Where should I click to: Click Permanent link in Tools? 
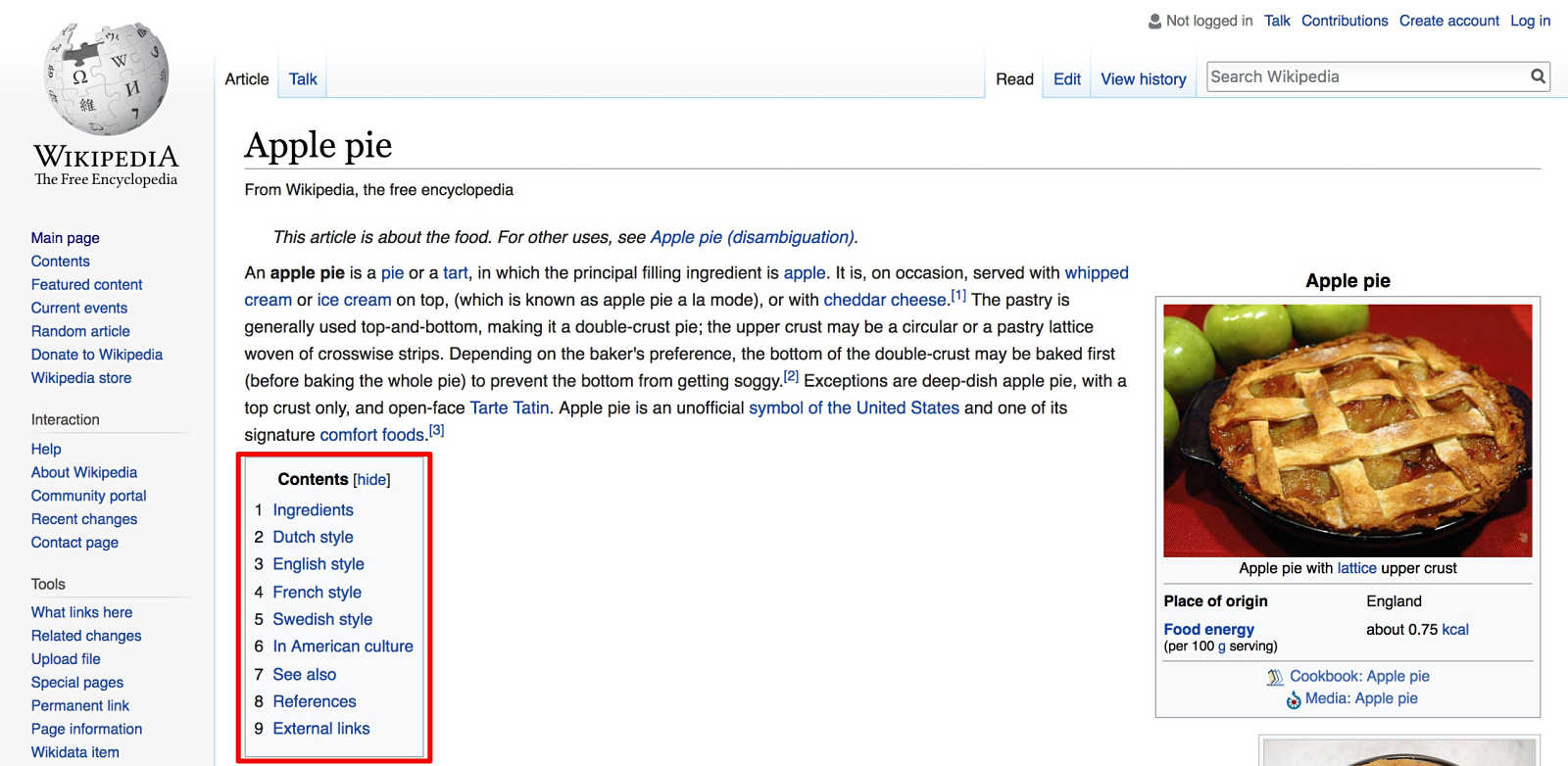coord(80,706)
